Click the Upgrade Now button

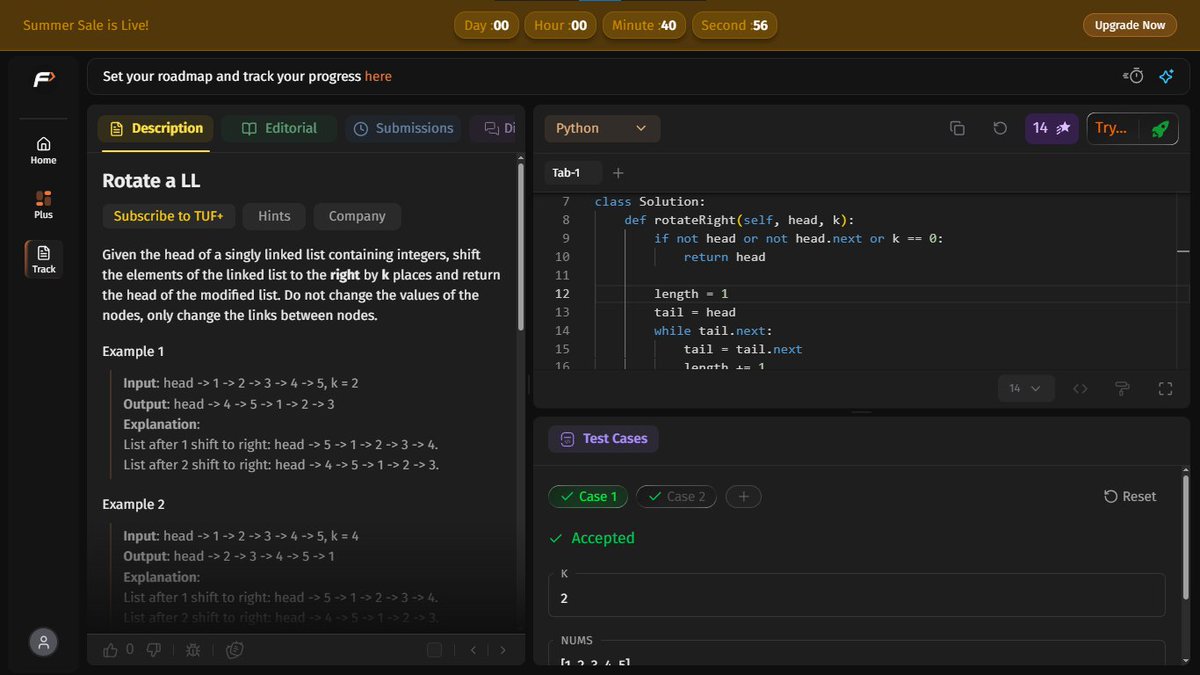pos(1129,25)
